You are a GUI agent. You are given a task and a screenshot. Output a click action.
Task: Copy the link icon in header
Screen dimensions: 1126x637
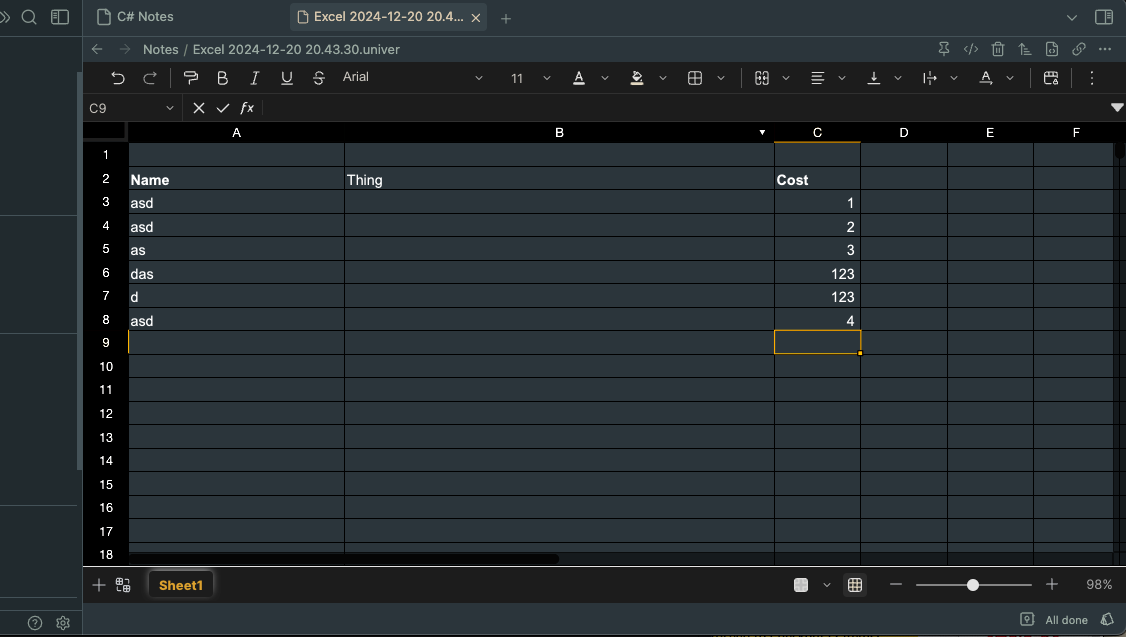tap(1079, 49)
